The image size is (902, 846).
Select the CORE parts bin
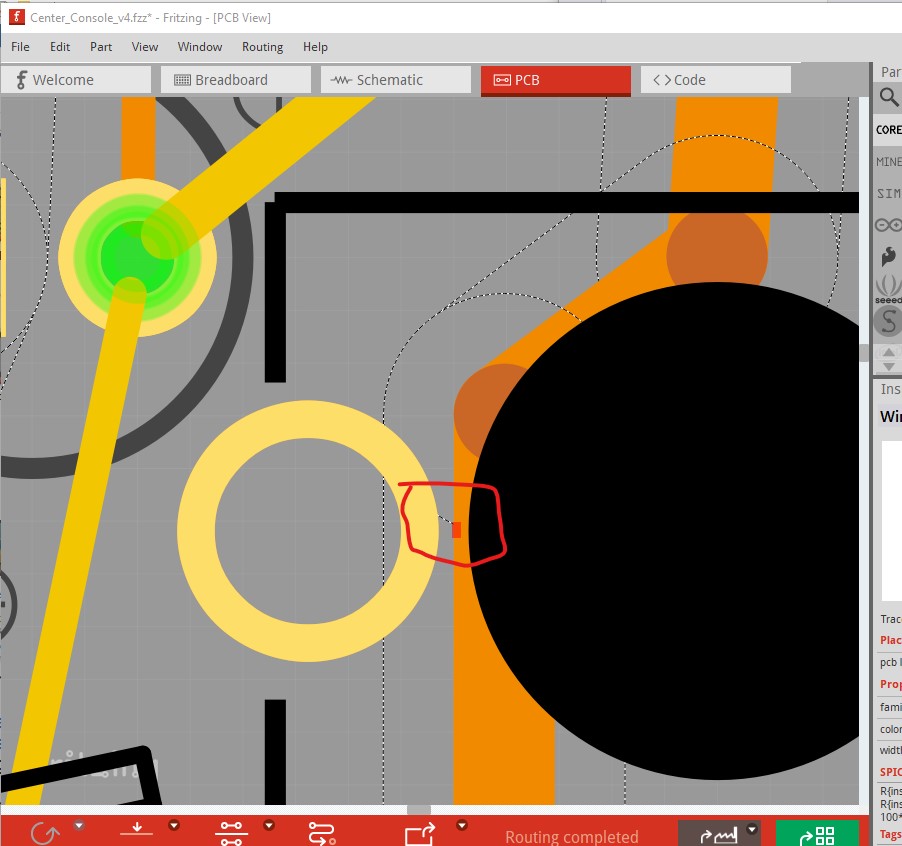[889, 129]
